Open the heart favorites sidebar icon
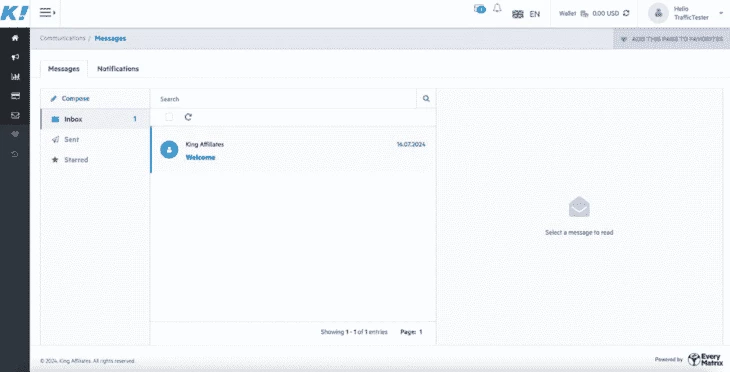The height and width of the screenshot is (372, 730). click(x=15, y=134)
